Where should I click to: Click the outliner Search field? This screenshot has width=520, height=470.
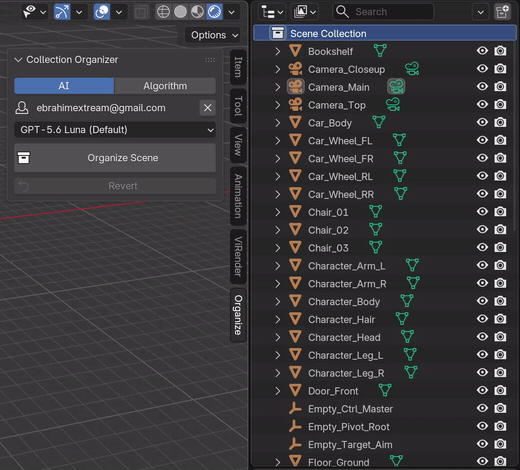click(383, 12)
